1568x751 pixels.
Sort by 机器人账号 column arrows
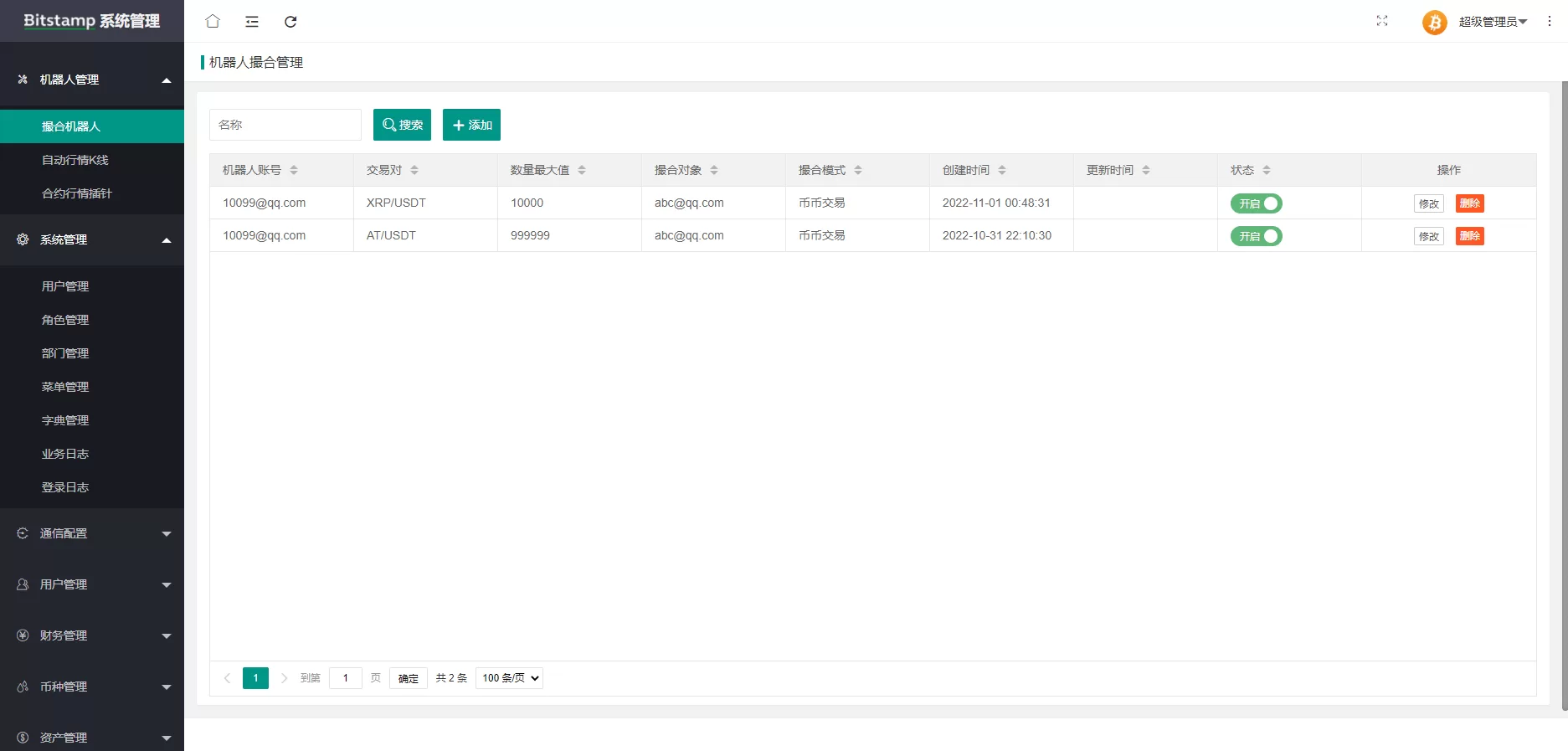tap(294, 170)
